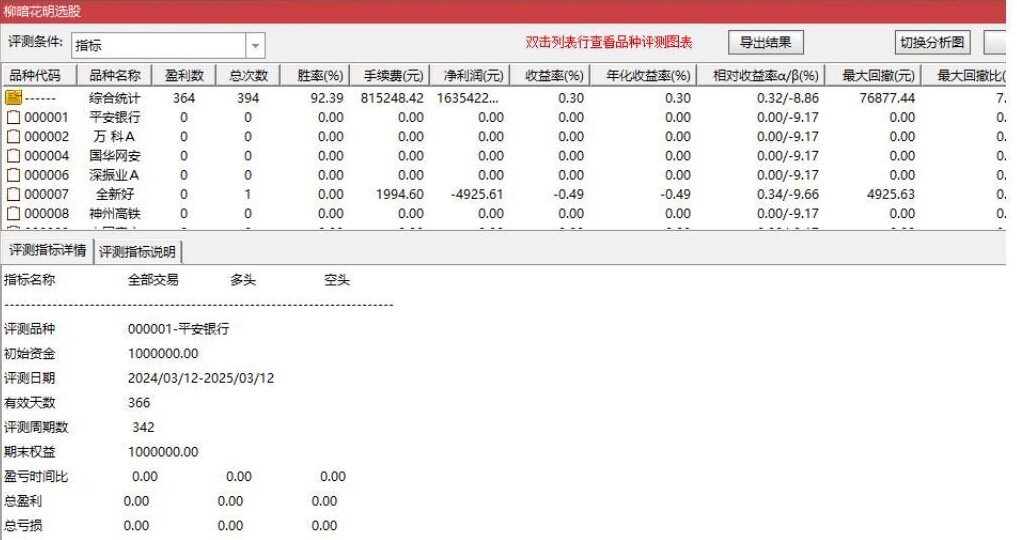Click the 初始资金 label
This screenshot has width=1017, height=540.
(x=30, y=353)
